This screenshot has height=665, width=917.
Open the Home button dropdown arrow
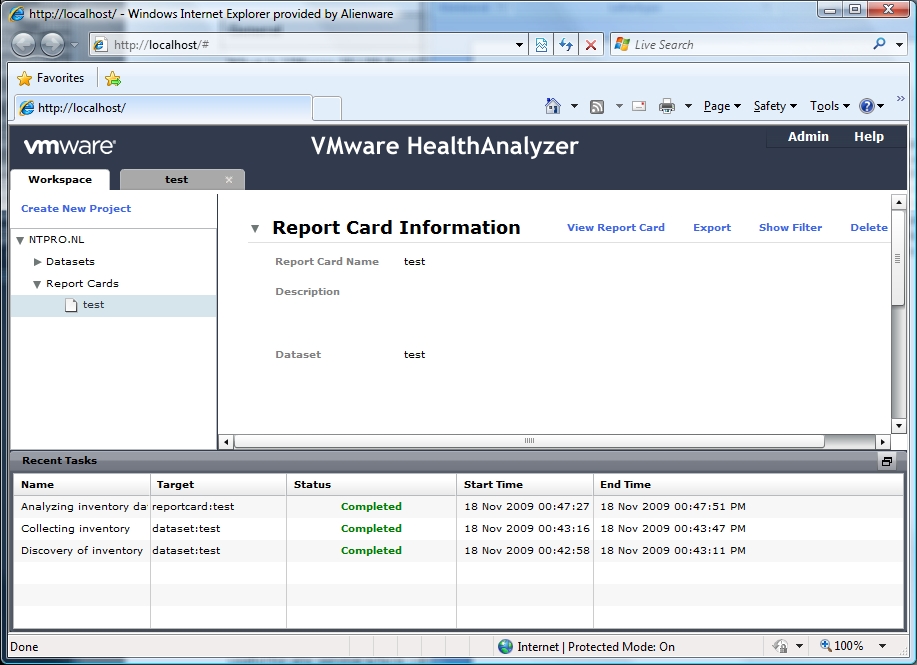[574, 106]
